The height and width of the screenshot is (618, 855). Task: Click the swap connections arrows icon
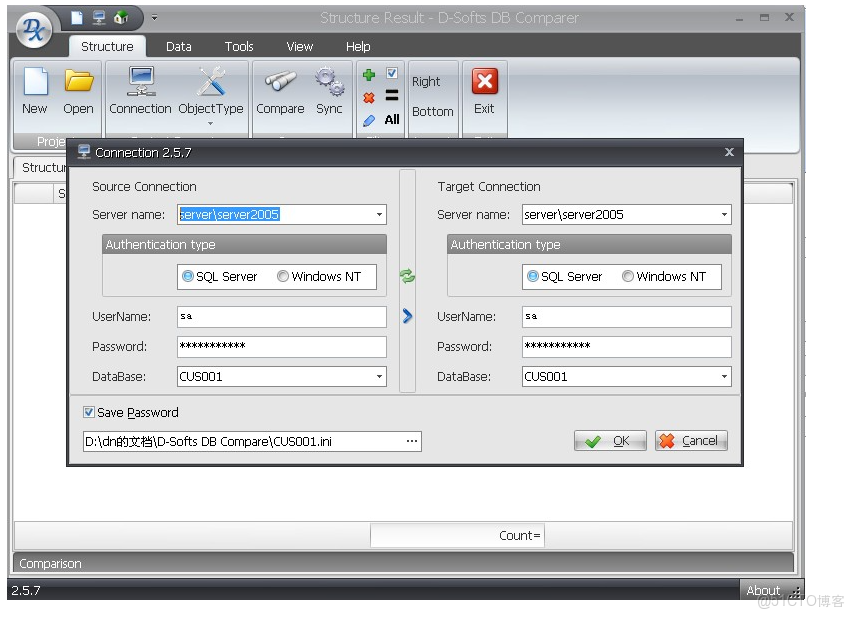tap(406, 277)
